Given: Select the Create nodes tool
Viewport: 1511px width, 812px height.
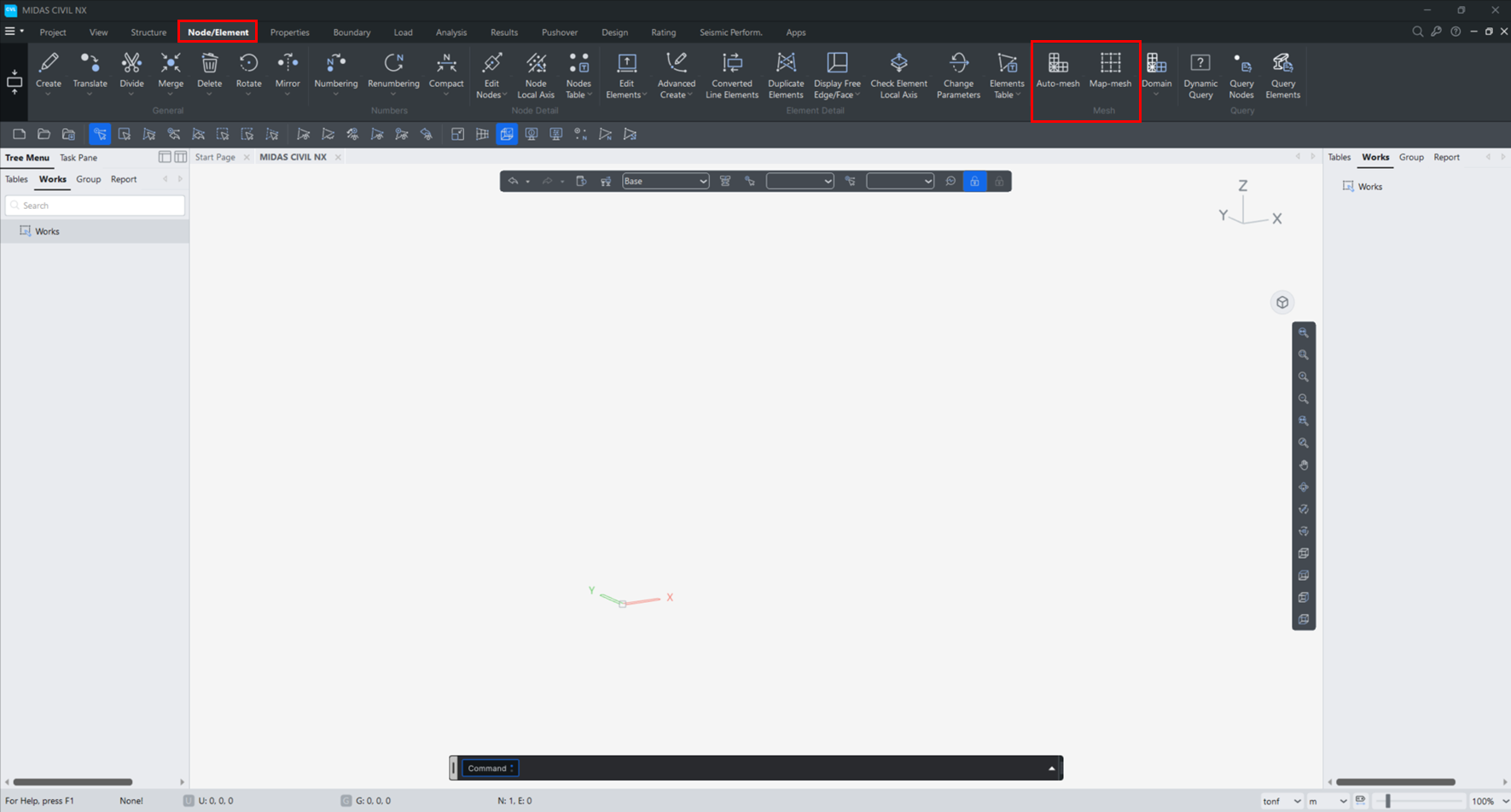Looking at the screenshot, I should point(49,70).
